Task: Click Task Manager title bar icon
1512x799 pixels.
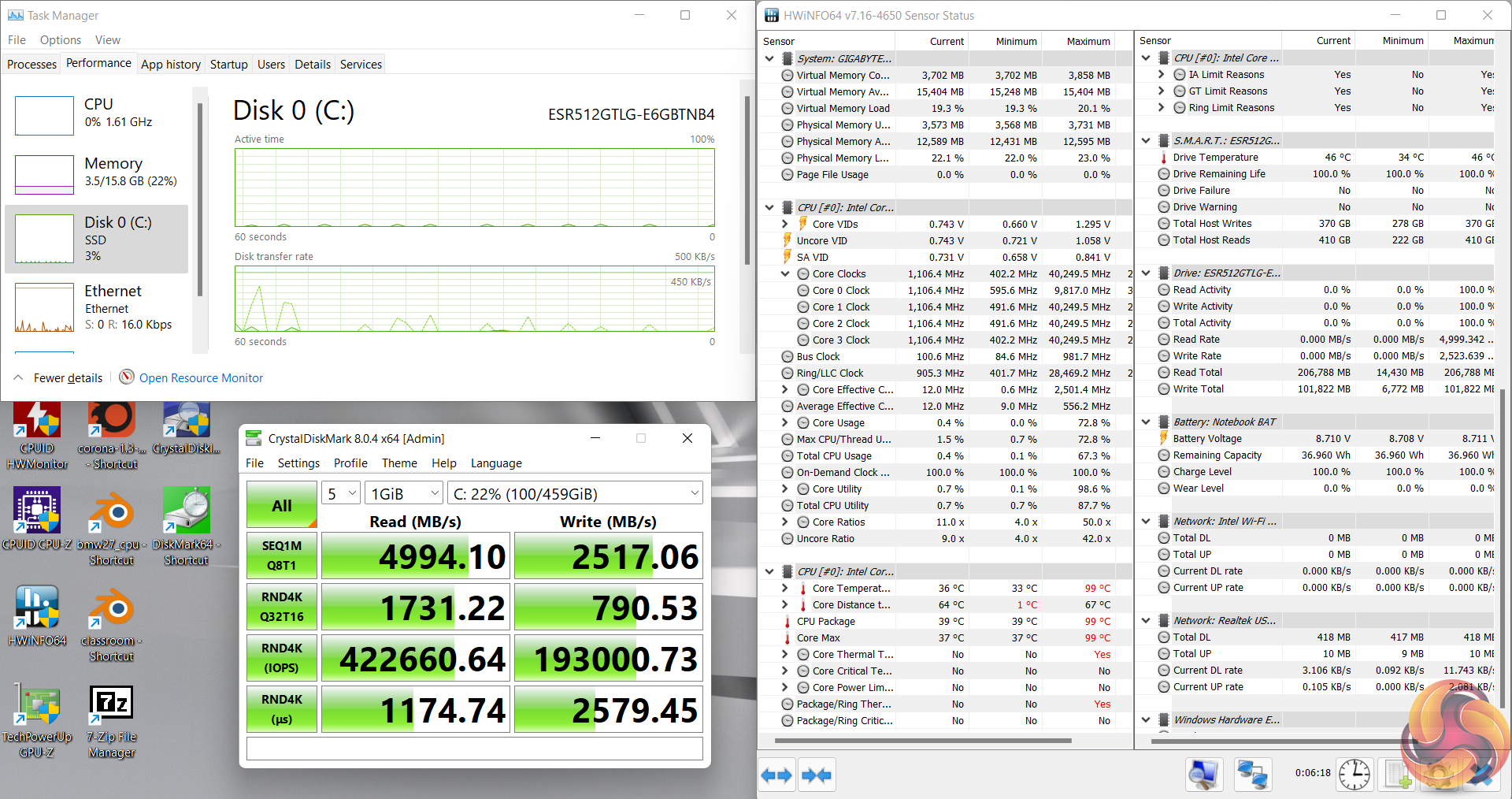Action: [x=15, y=15]
